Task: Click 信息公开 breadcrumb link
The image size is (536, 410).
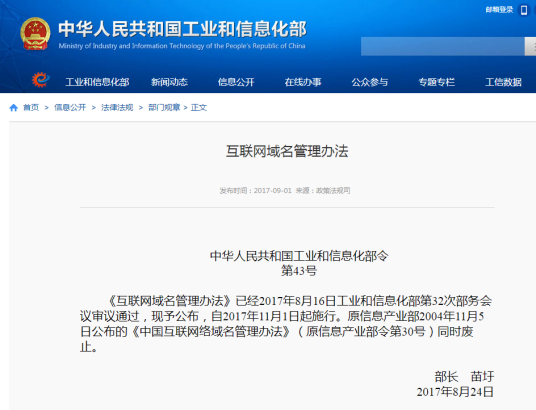Action: point(70,108)
